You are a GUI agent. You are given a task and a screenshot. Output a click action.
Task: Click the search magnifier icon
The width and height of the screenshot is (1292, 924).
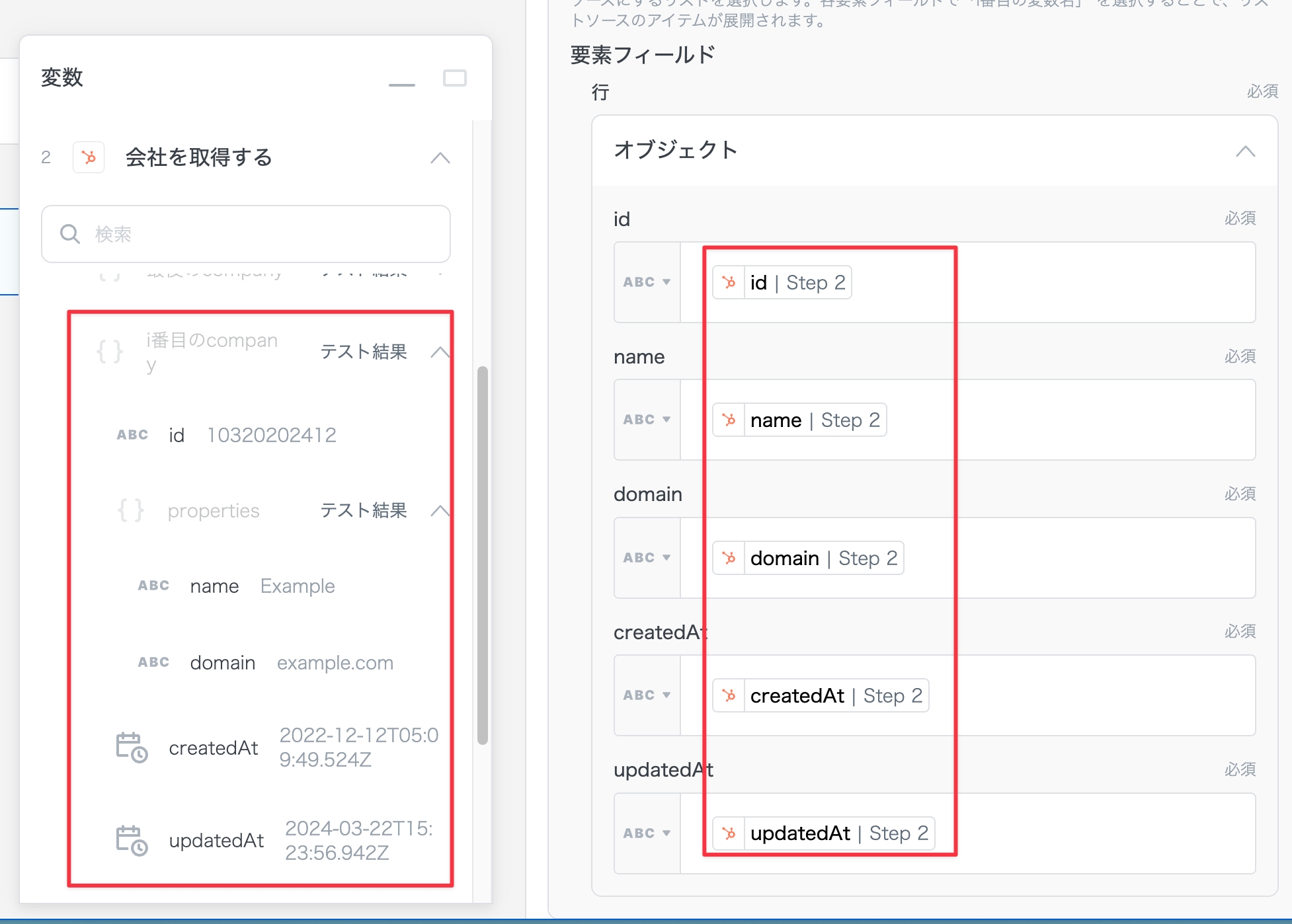pos(69,234)
